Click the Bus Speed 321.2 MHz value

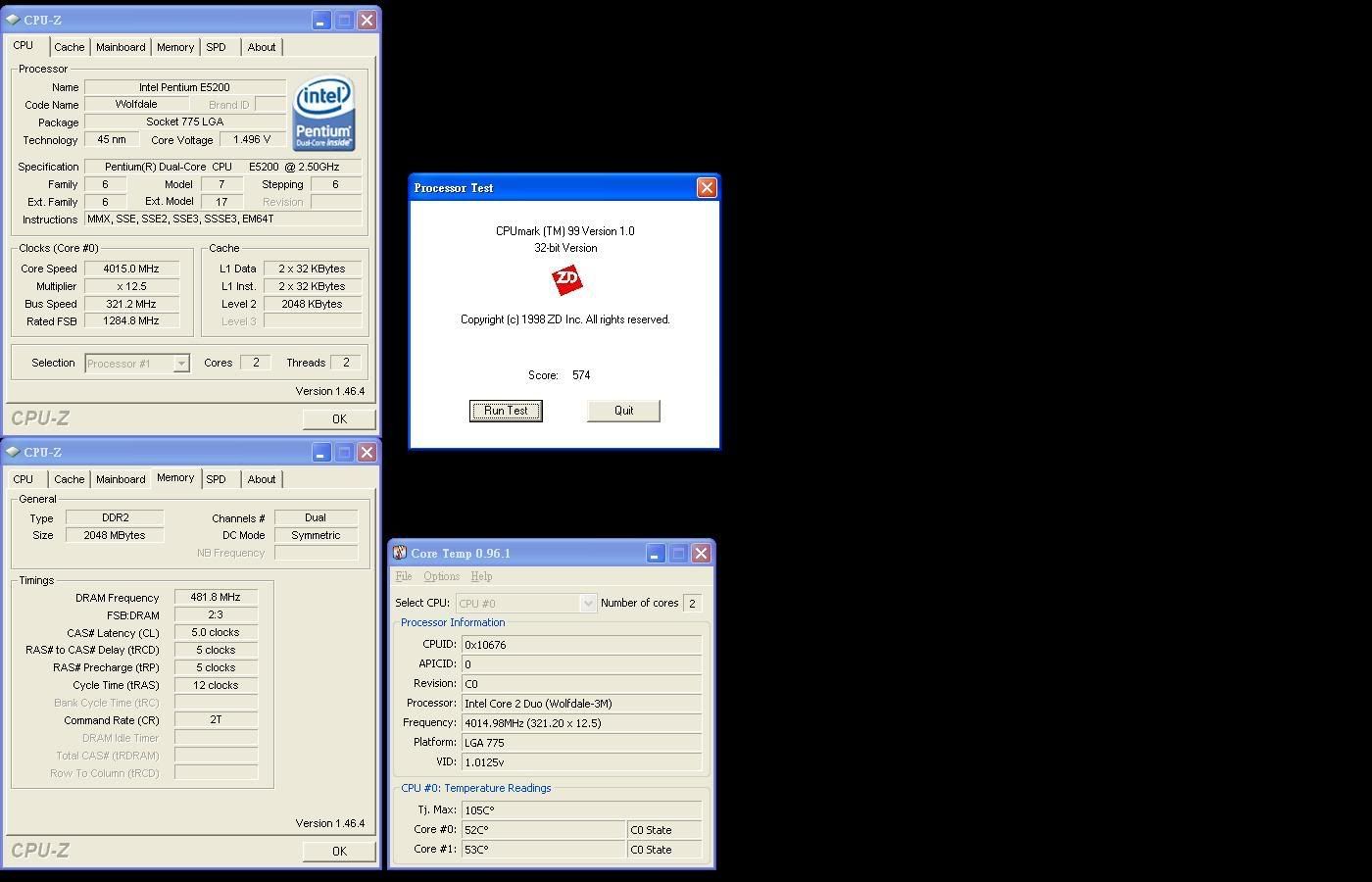[131, 304]
